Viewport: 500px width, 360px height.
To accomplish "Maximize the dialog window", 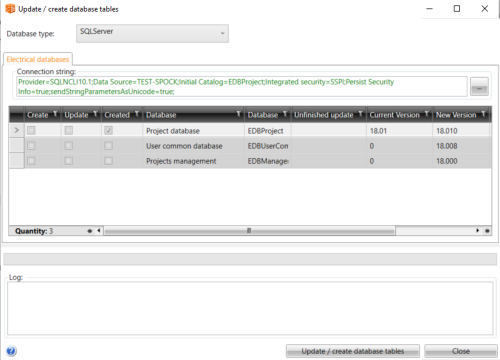I will point(457,9).
